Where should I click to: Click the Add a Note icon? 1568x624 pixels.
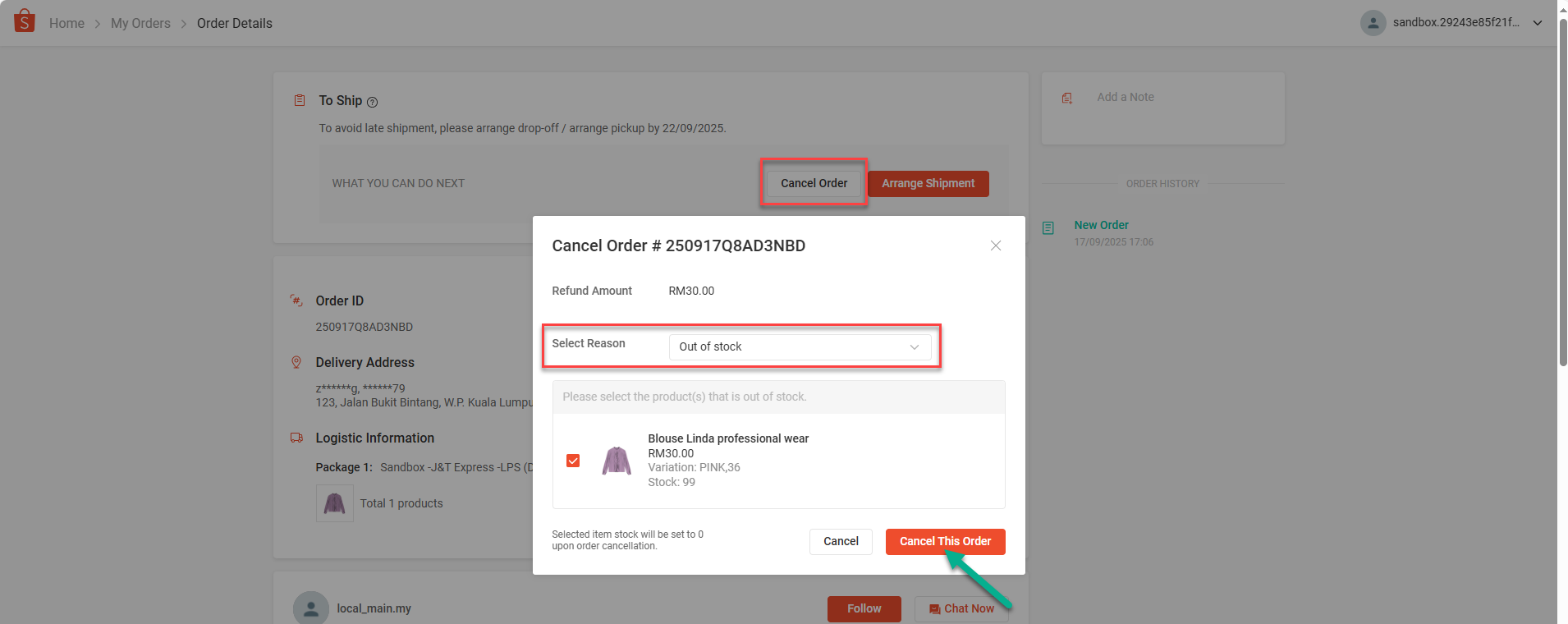[x=1067, y=98]
